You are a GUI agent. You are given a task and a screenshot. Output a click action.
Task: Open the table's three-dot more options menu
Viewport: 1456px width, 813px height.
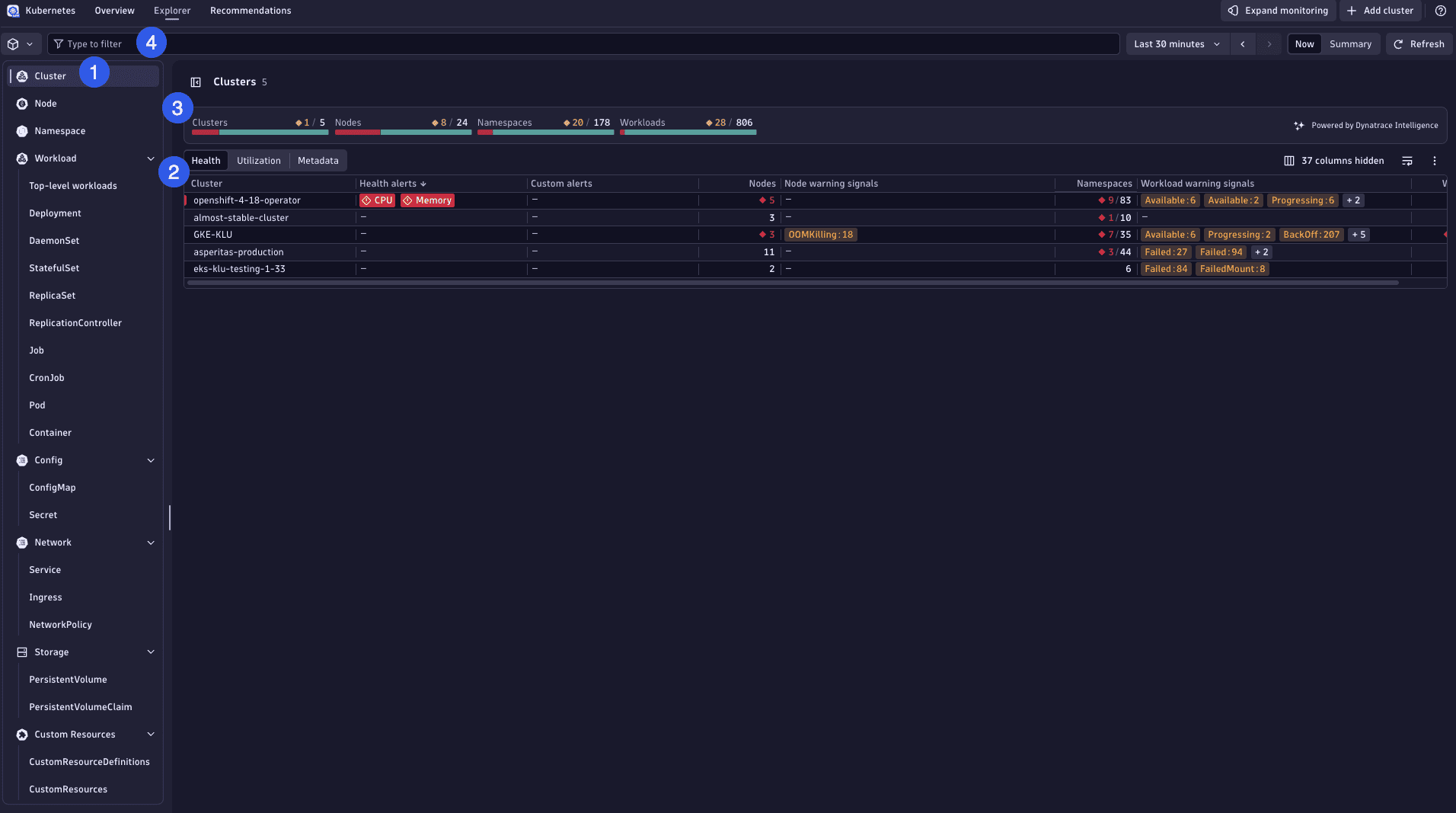pos(1434,161)
